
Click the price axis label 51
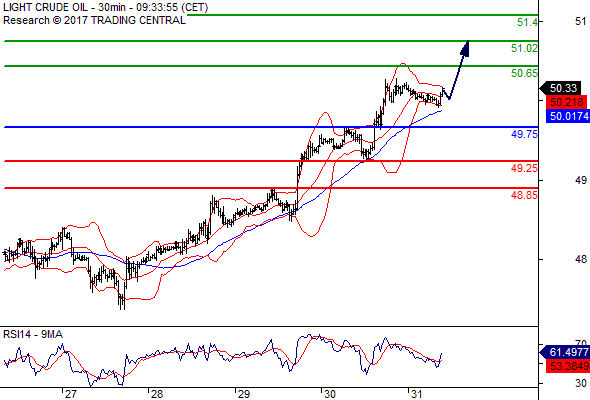click(581, 21)
